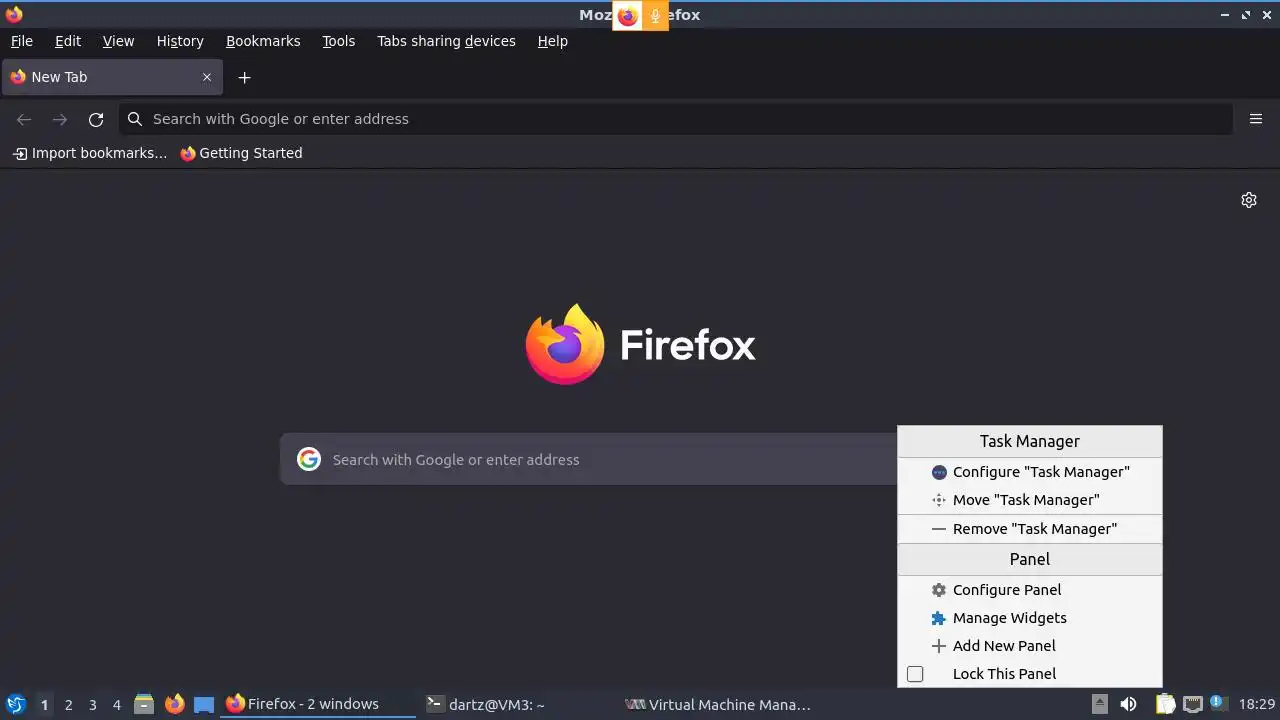
Task: Focus the address bar input field
Action: tap(676, 119)
